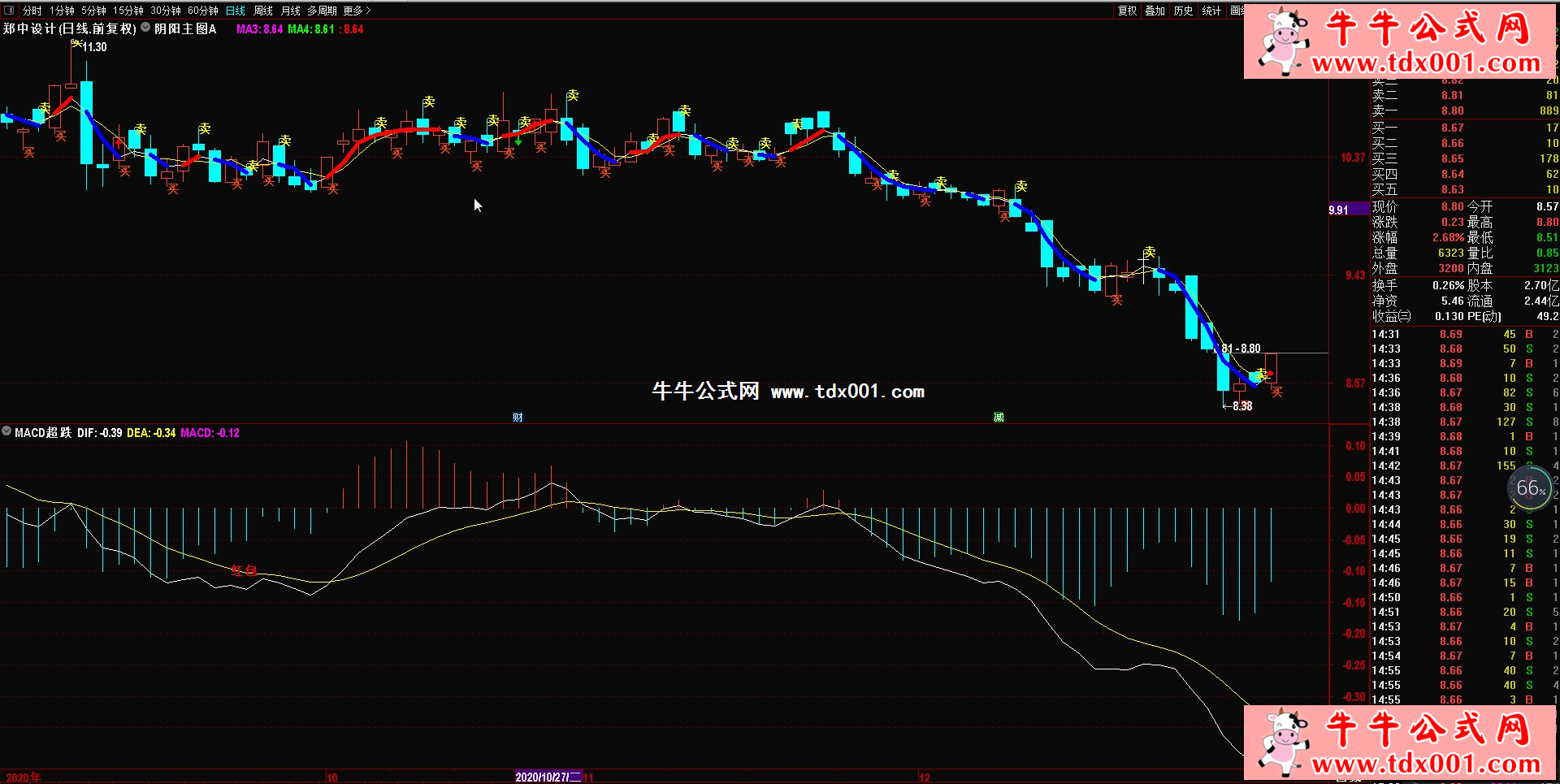This screenshot has width=1560, height=784.
Task: Toggle the side panel icon at top-left
Action: (x=9, y=11)
